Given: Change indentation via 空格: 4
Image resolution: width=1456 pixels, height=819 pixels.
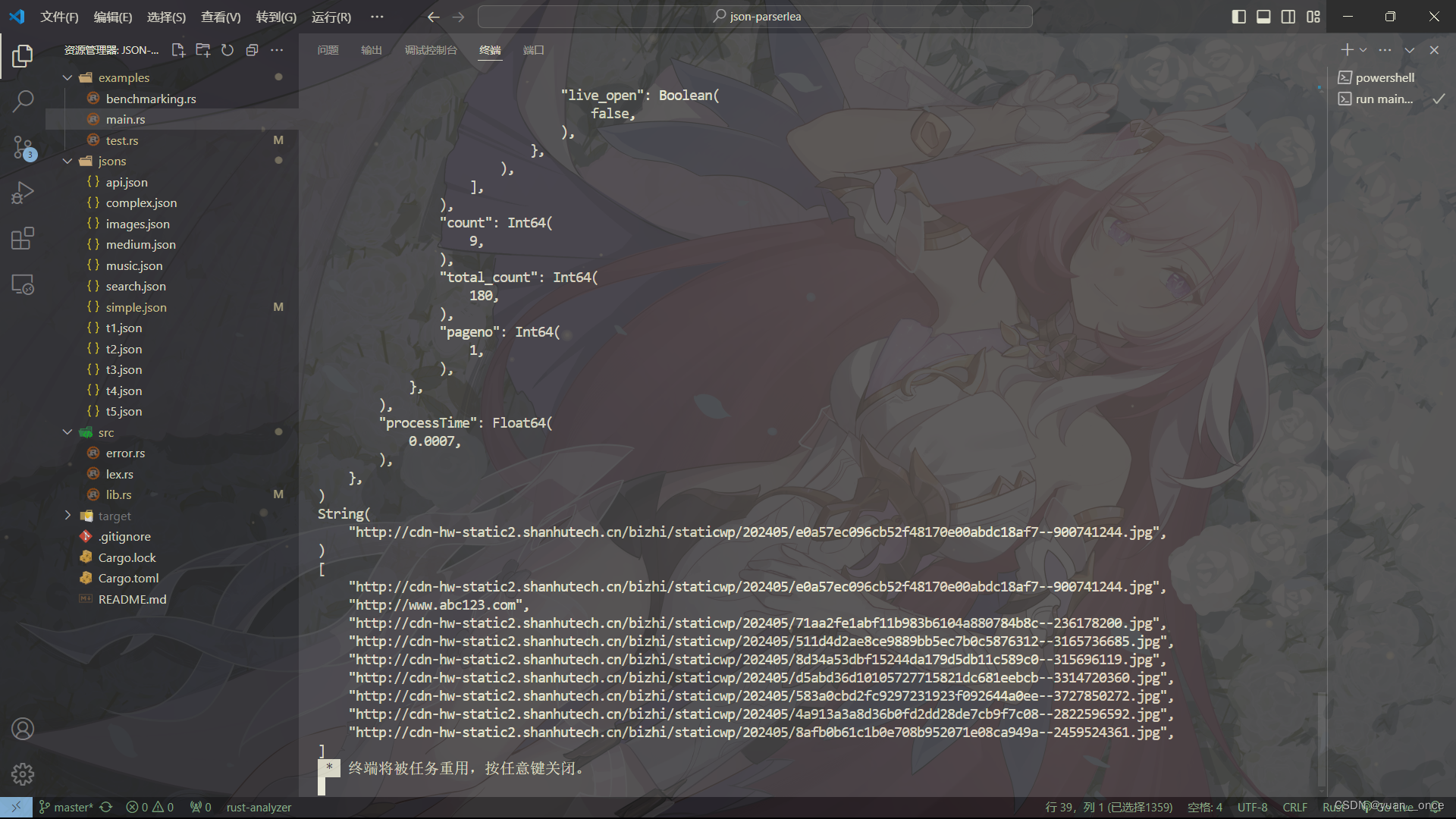Looking at the screenshot, I should [1205, 807].
